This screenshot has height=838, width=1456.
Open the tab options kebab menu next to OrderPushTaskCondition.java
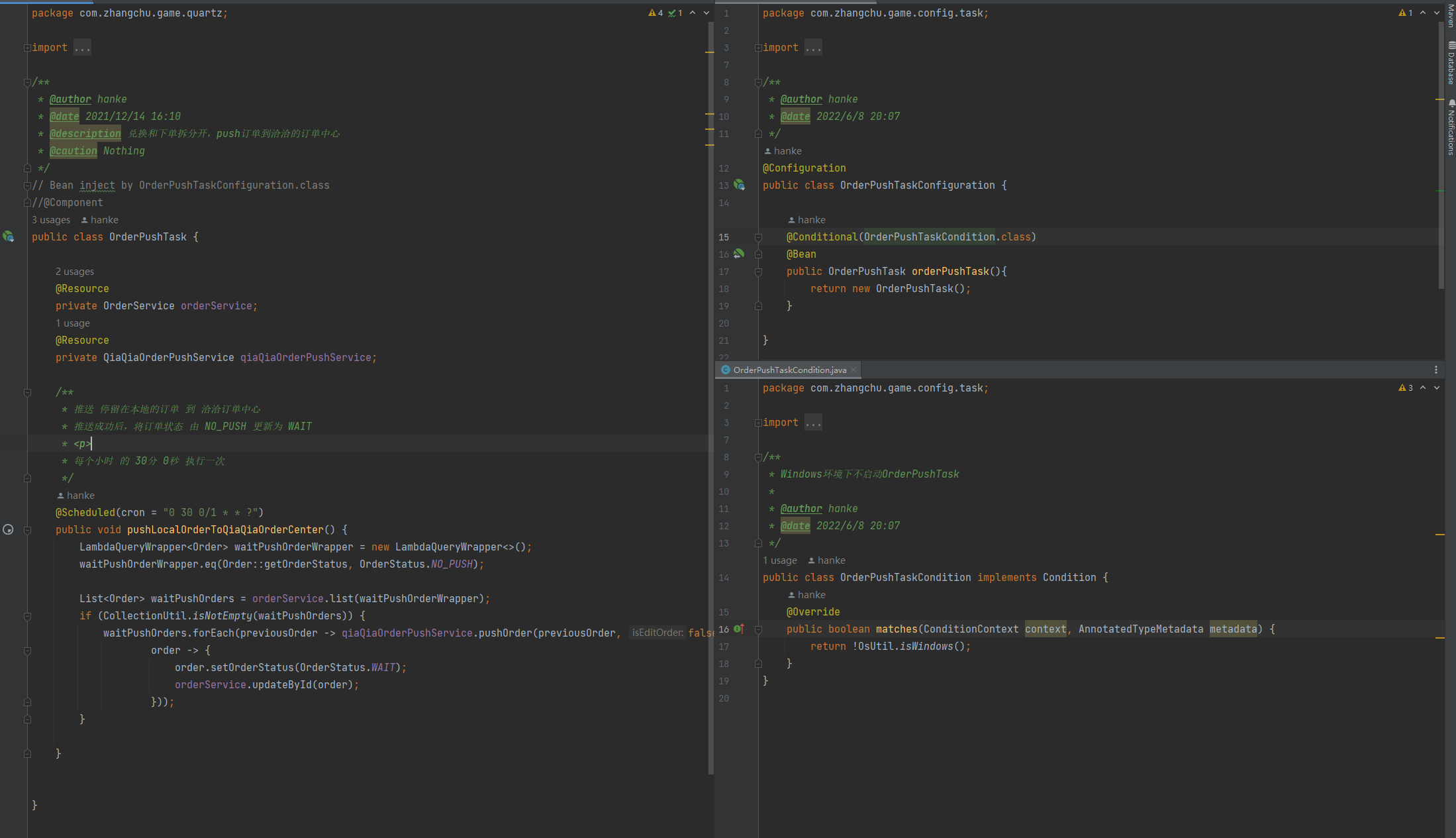tap(1436, 370)
